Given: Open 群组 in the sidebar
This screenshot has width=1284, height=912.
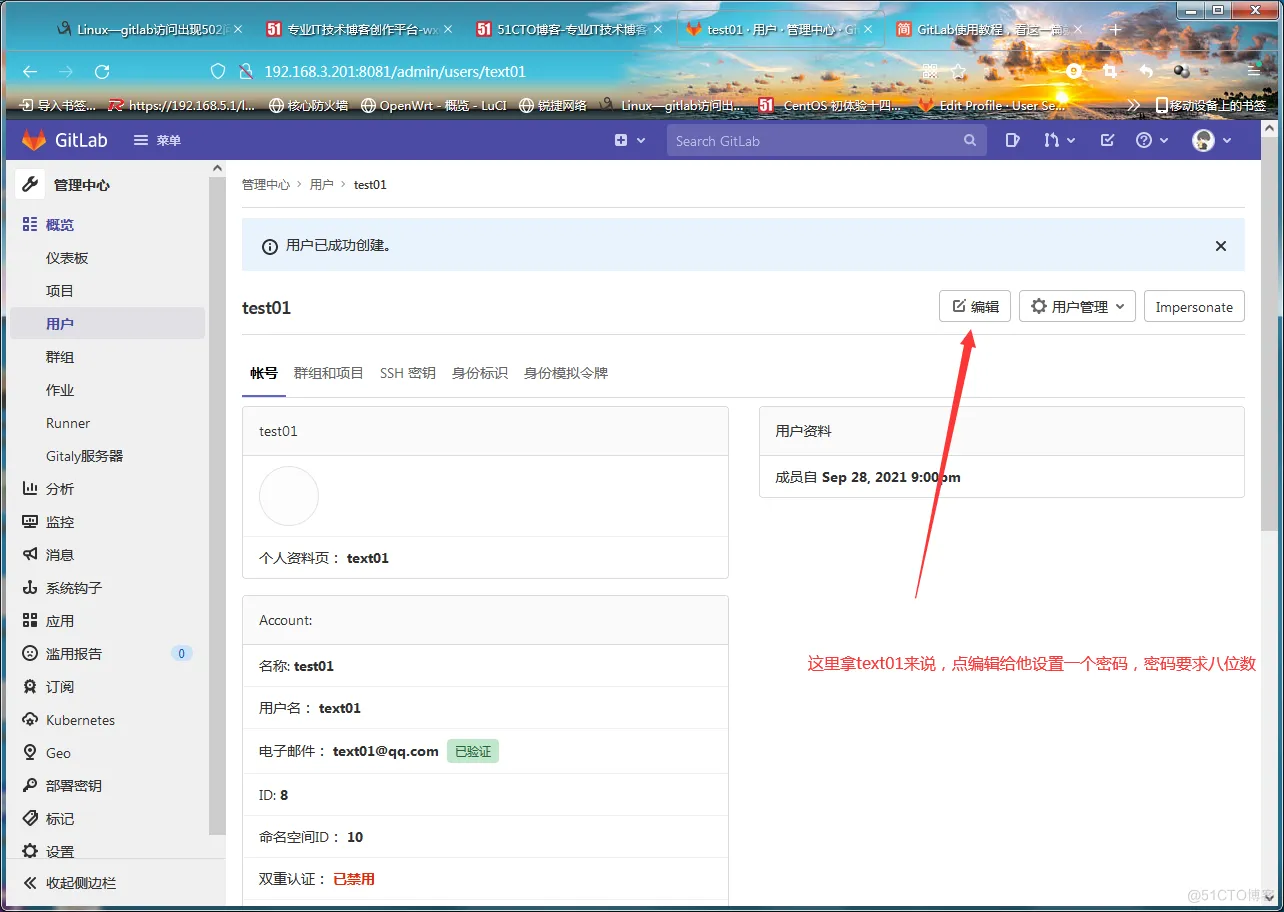Looking at the screenshot, I should click(x=60, y=357).
